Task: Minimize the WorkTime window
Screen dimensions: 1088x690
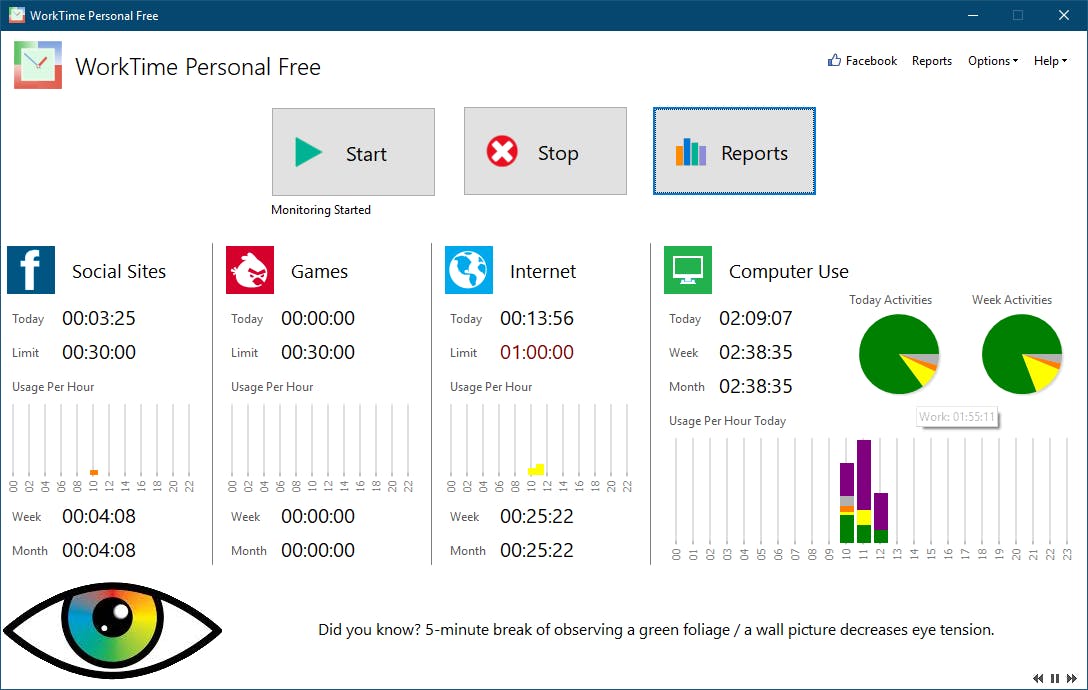Action: [x=973, y=15]
